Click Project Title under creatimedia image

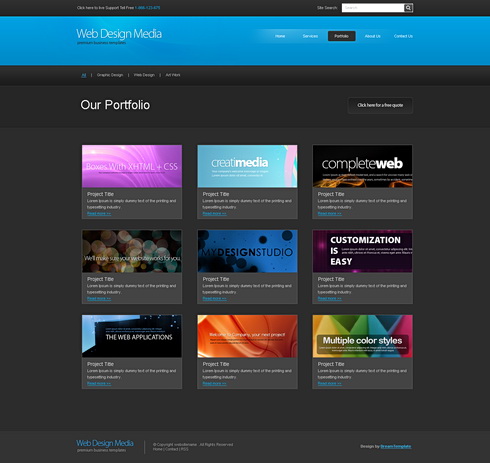pos(216,194)
